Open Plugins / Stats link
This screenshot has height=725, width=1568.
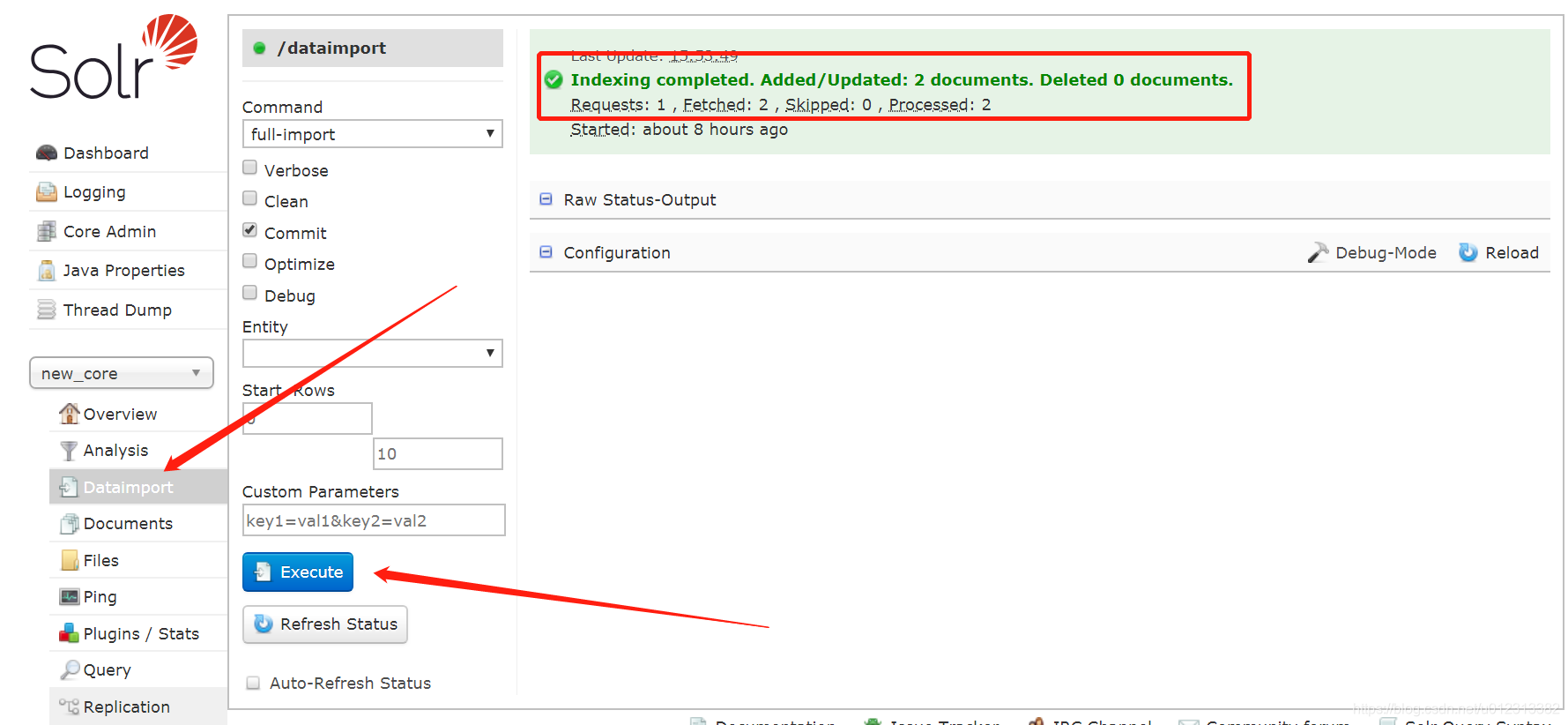click(x=141, y=634)
